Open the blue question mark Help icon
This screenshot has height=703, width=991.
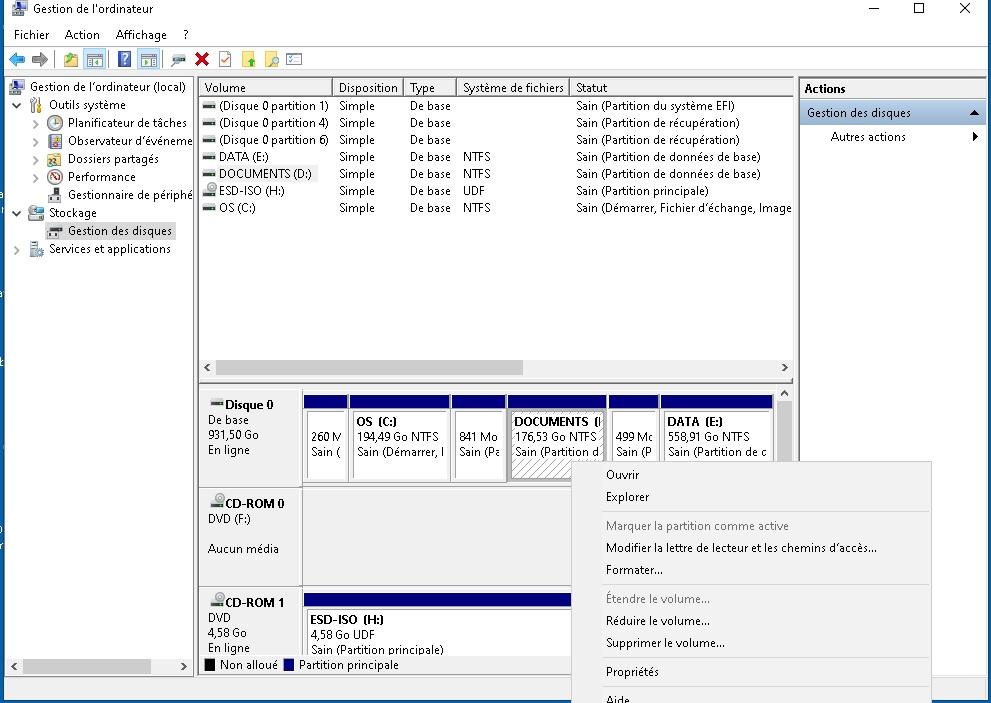[x=124, y=60]
